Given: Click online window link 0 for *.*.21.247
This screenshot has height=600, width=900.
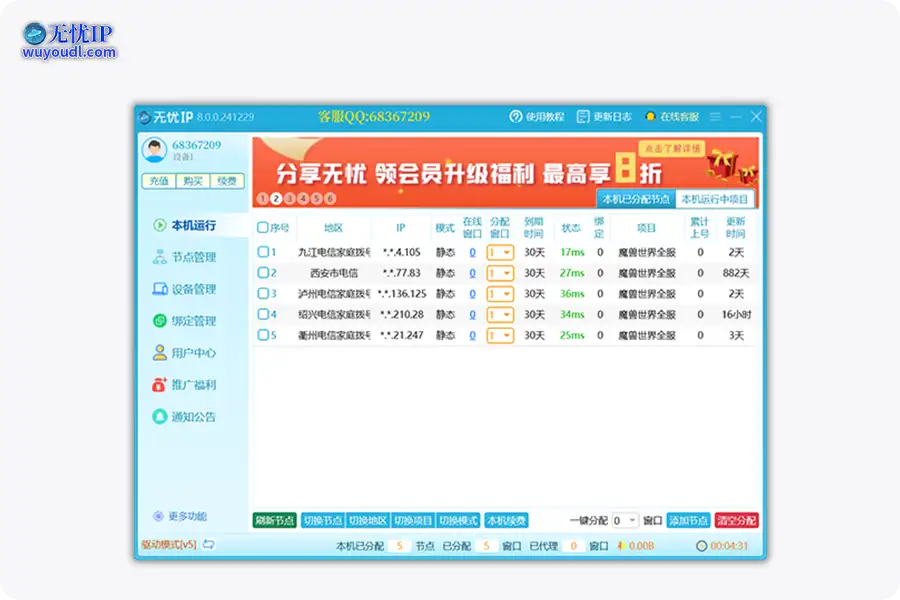Looking at the screenshot, I should point(472,335).
